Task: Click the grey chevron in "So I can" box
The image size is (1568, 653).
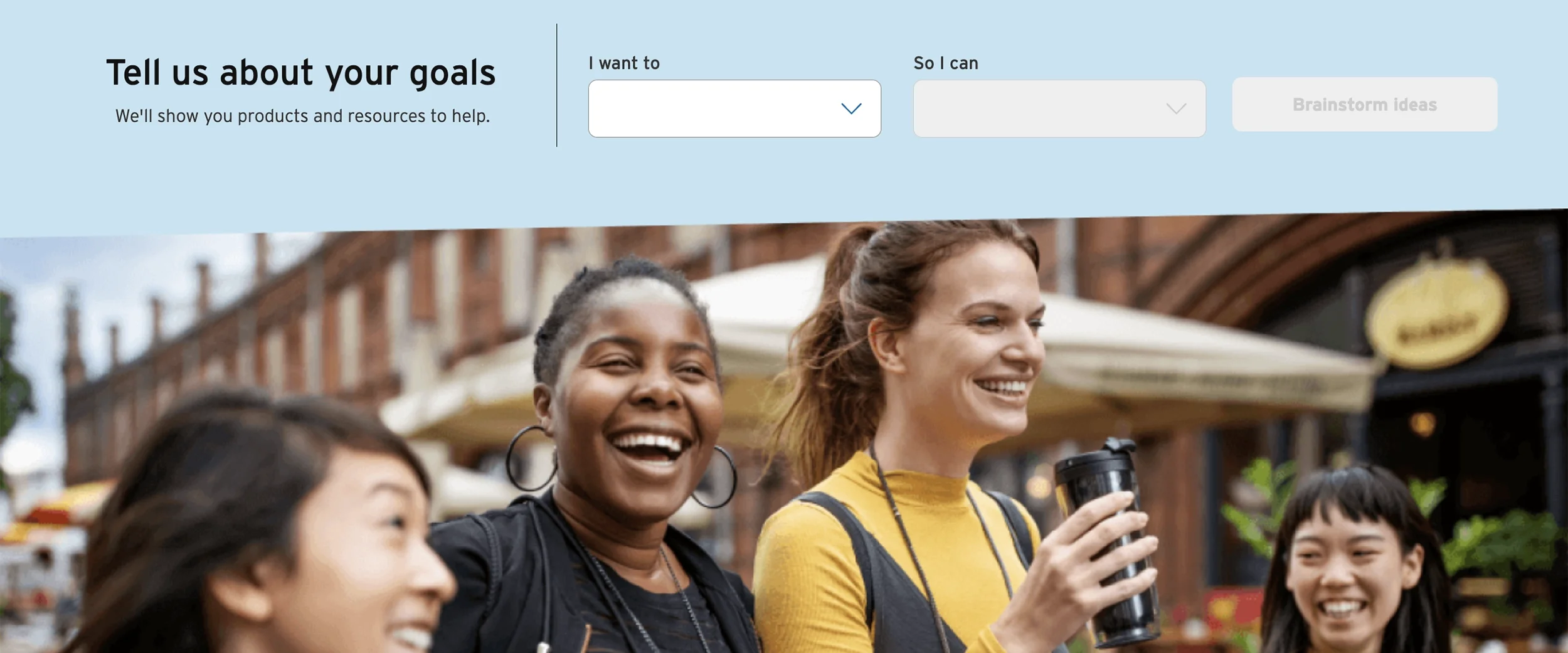Action: (x=1176, y=109)
